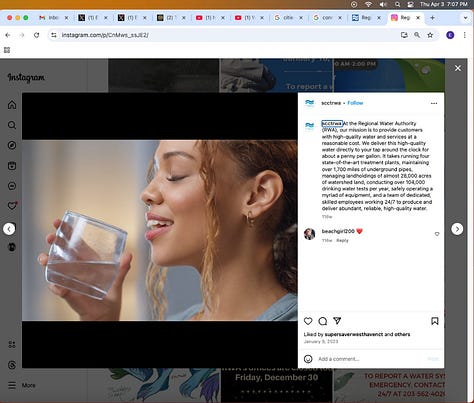The width and height of the screenshot is (474, 403).
Task: Expand the tab search dropdown arrow
Action: [x=465, y=18]
